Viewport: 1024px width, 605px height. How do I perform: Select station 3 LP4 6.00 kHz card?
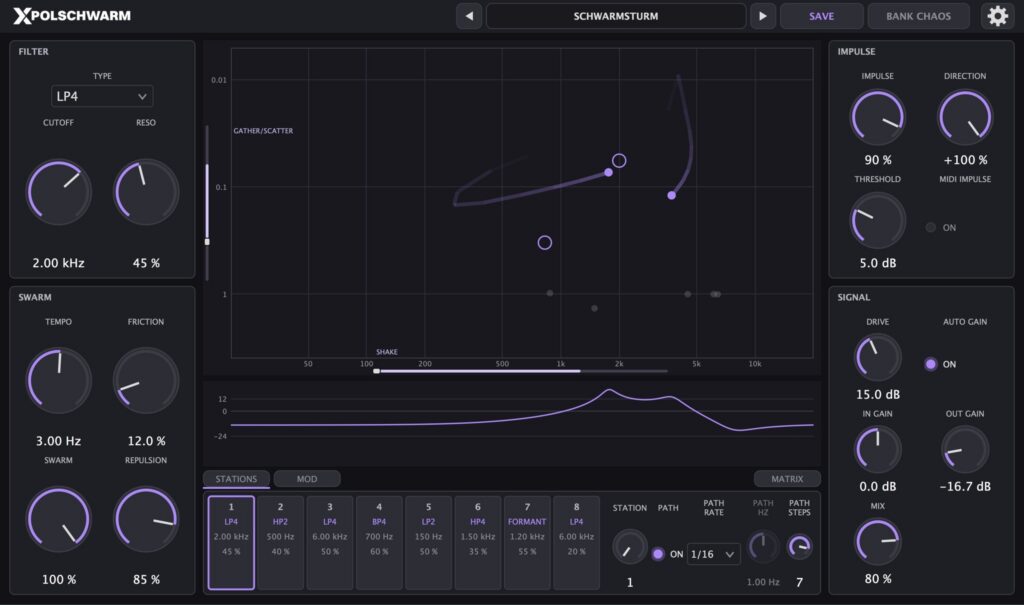coord(330,543)
